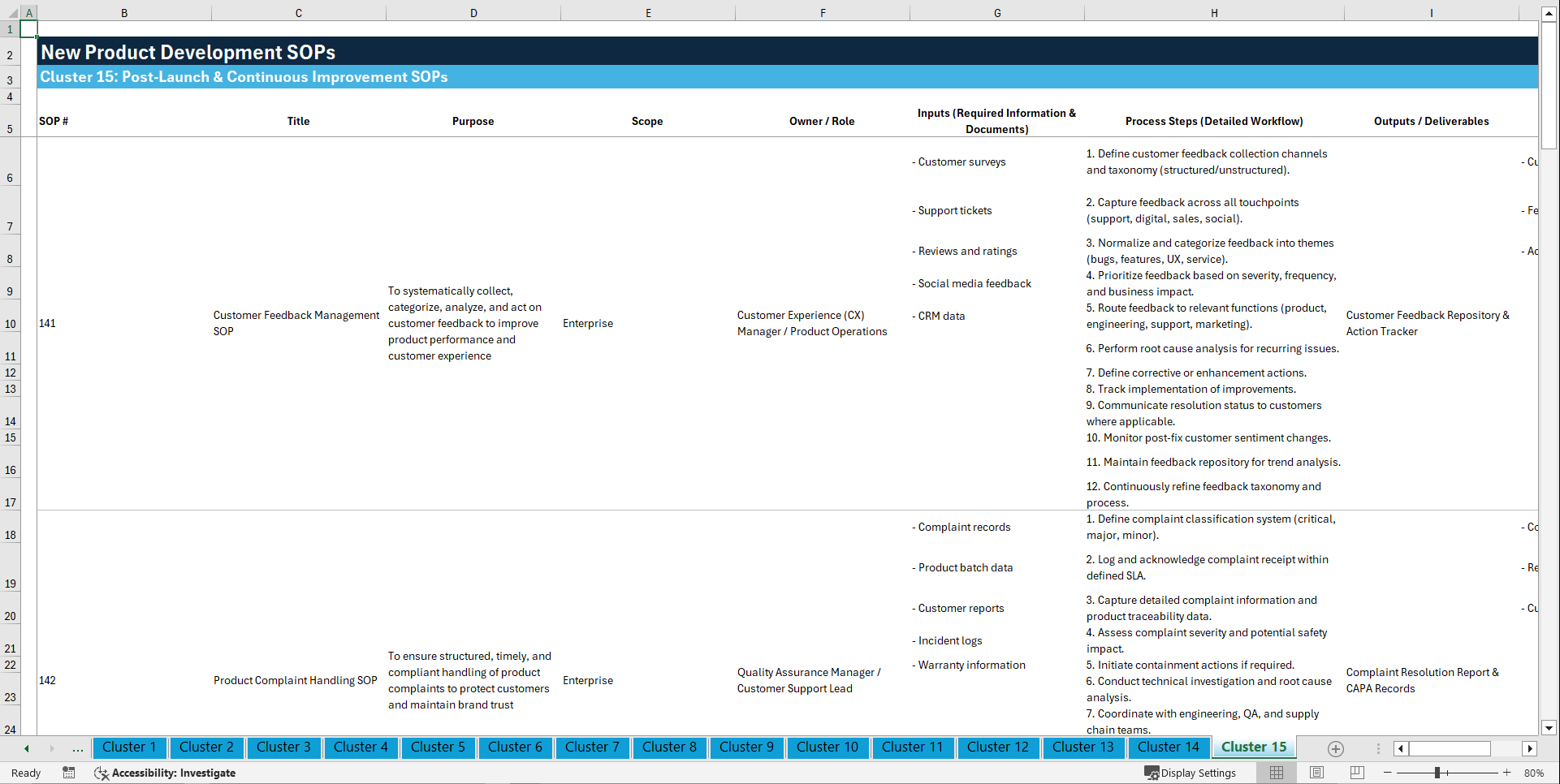Switch to Cluster 5 sheet tab
1560x784 pixels.
pyautogui.click(x=438, y=747)
